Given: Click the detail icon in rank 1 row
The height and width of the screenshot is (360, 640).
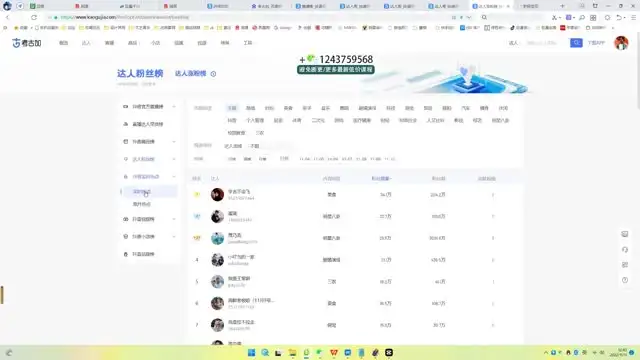Looking at the screenshot, I should pos(493,195).
